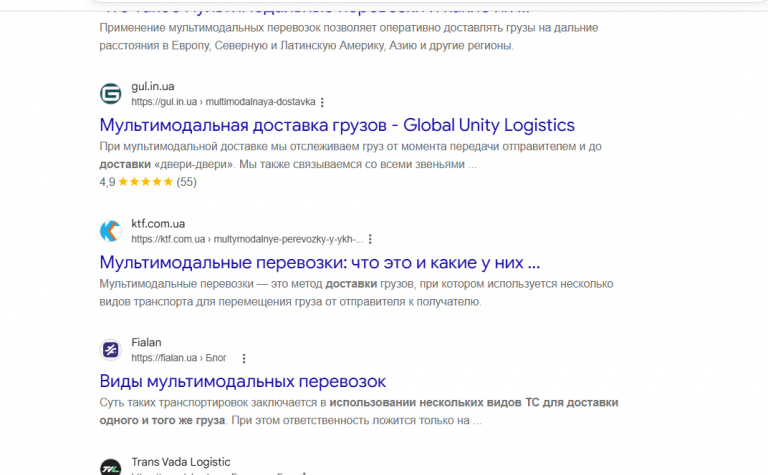Click URL https://gul.in.ua › multimodalnaya-dostavka

tap(223, 102)
